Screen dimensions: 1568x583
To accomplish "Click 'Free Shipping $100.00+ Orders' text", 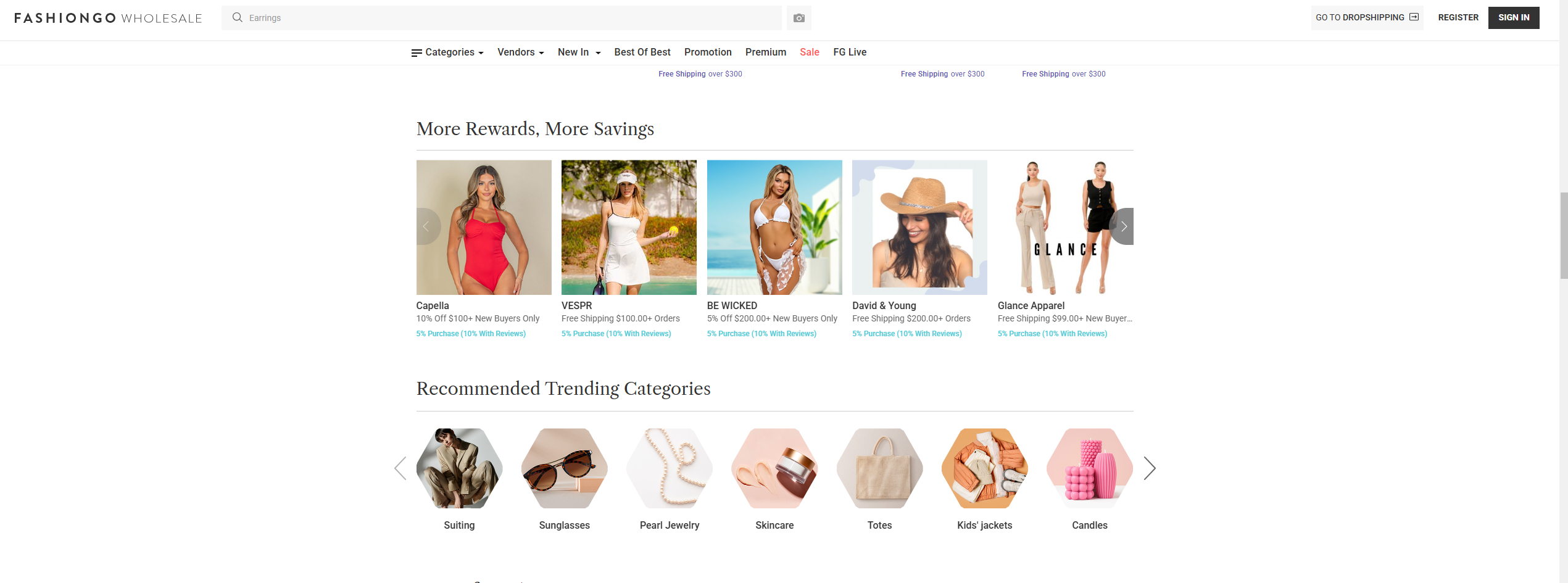I will coord(620,319).
